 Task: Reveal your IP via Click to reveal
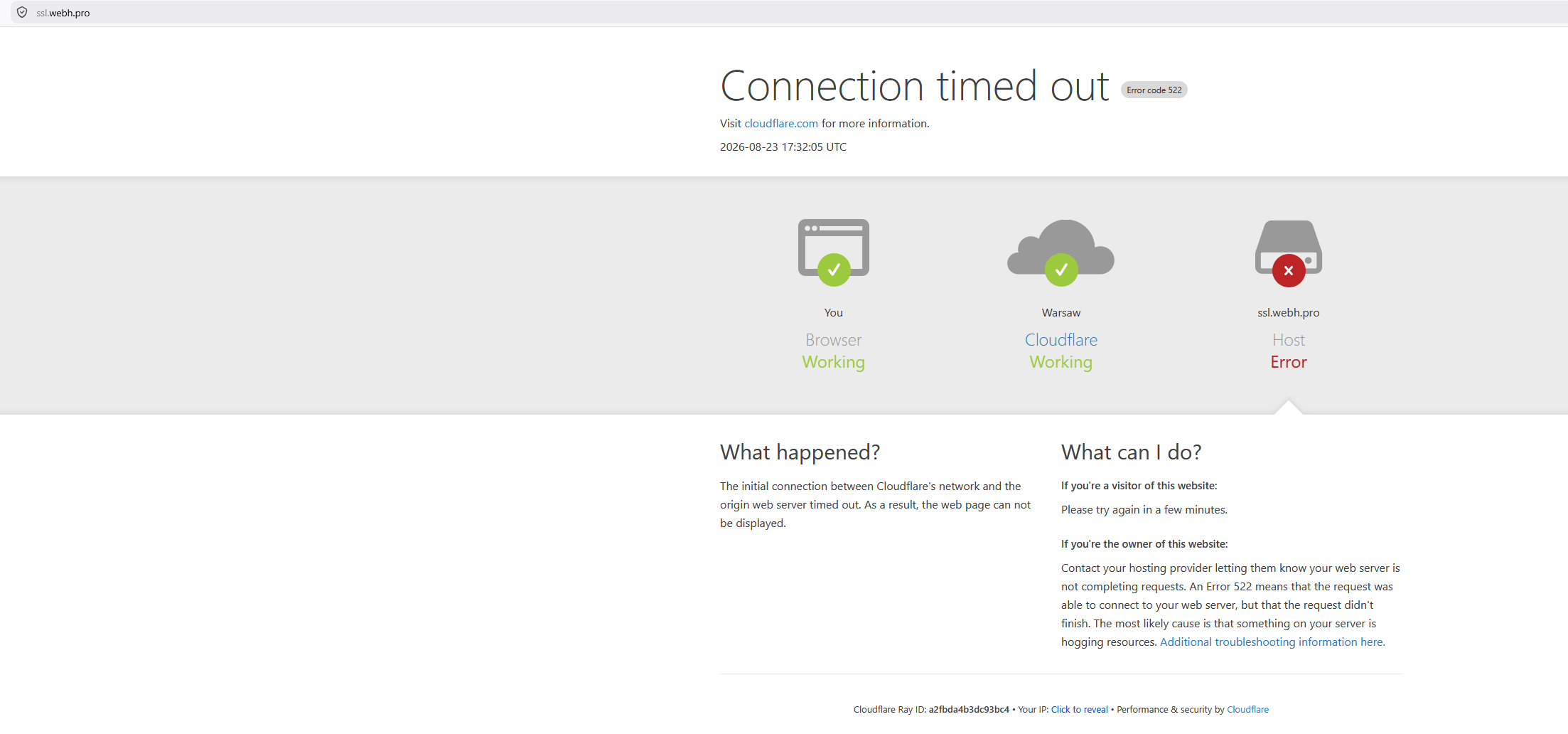coord(1080,710)
